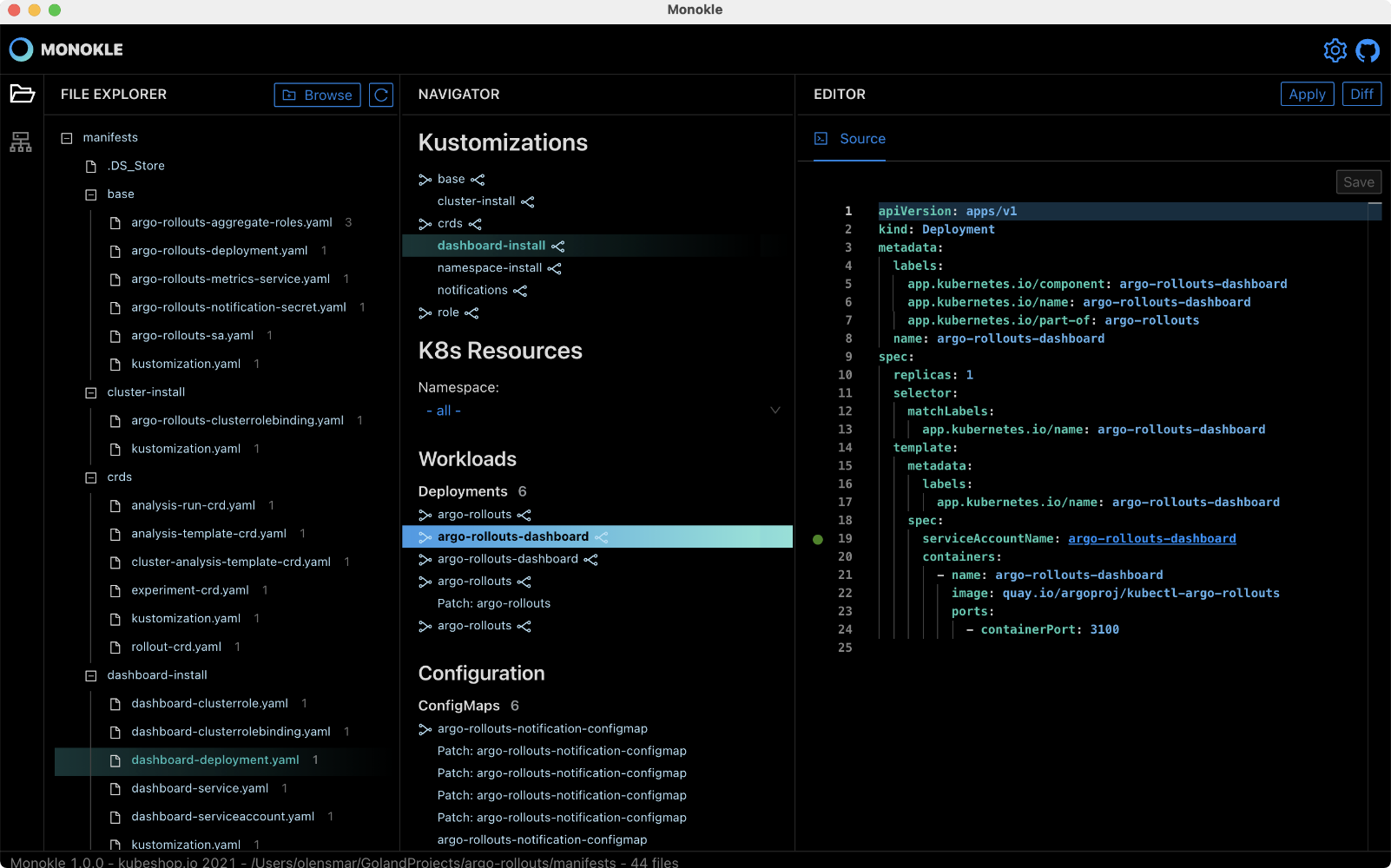This screenshot has height=868, width=1391.
Task: Select the namespace-install kustomization
Action: coord(490,268)
